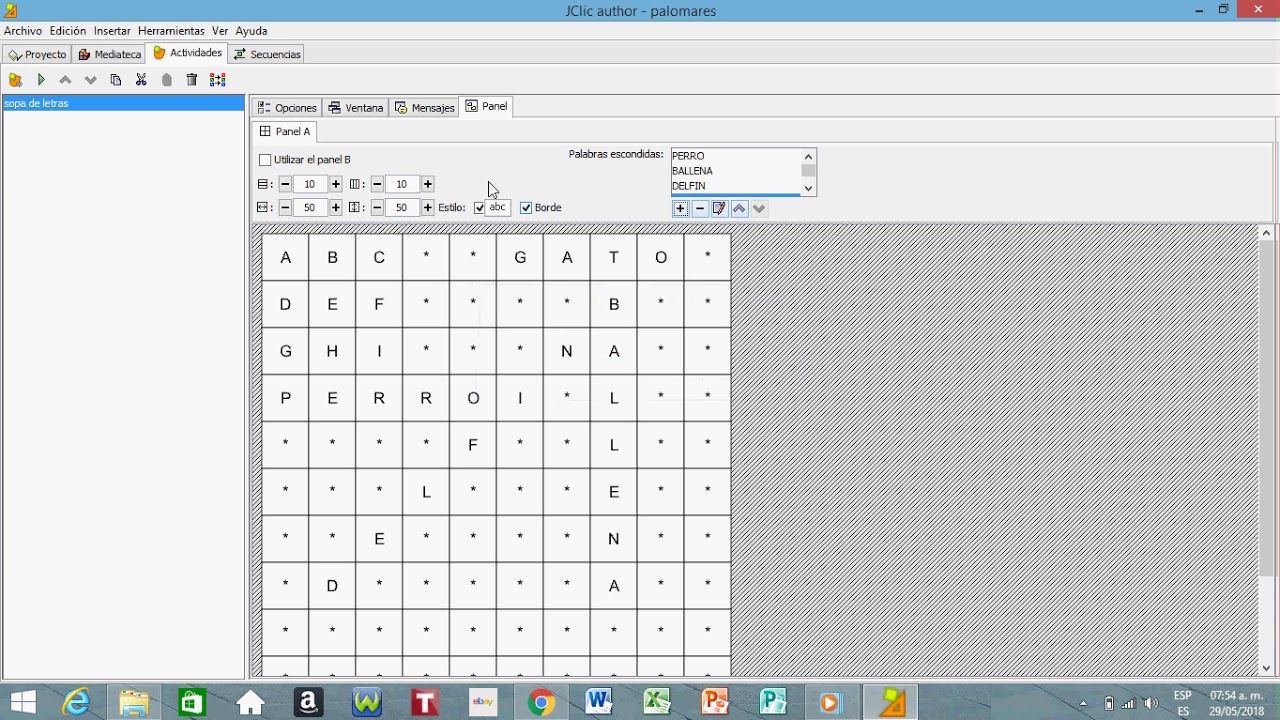Screen dimensions: 1280x720
Task: Switch to the Secuencias tab
Action: 267,54
